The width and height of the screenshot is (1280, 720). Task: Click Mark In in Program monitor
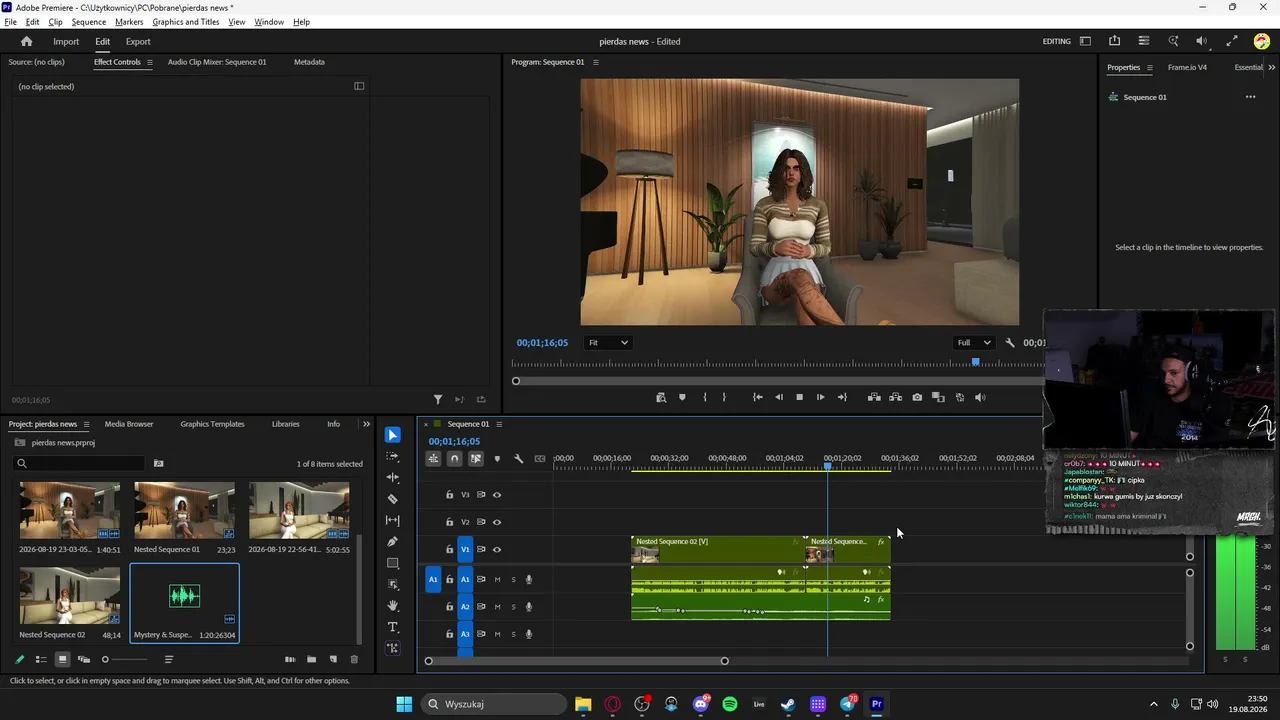705,397
